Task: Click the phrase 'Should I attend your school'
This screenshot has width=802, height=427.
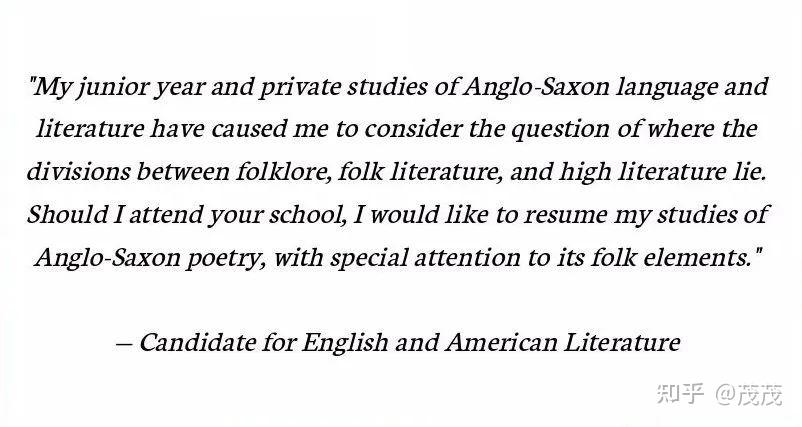Action: click(x=184, y=214)
